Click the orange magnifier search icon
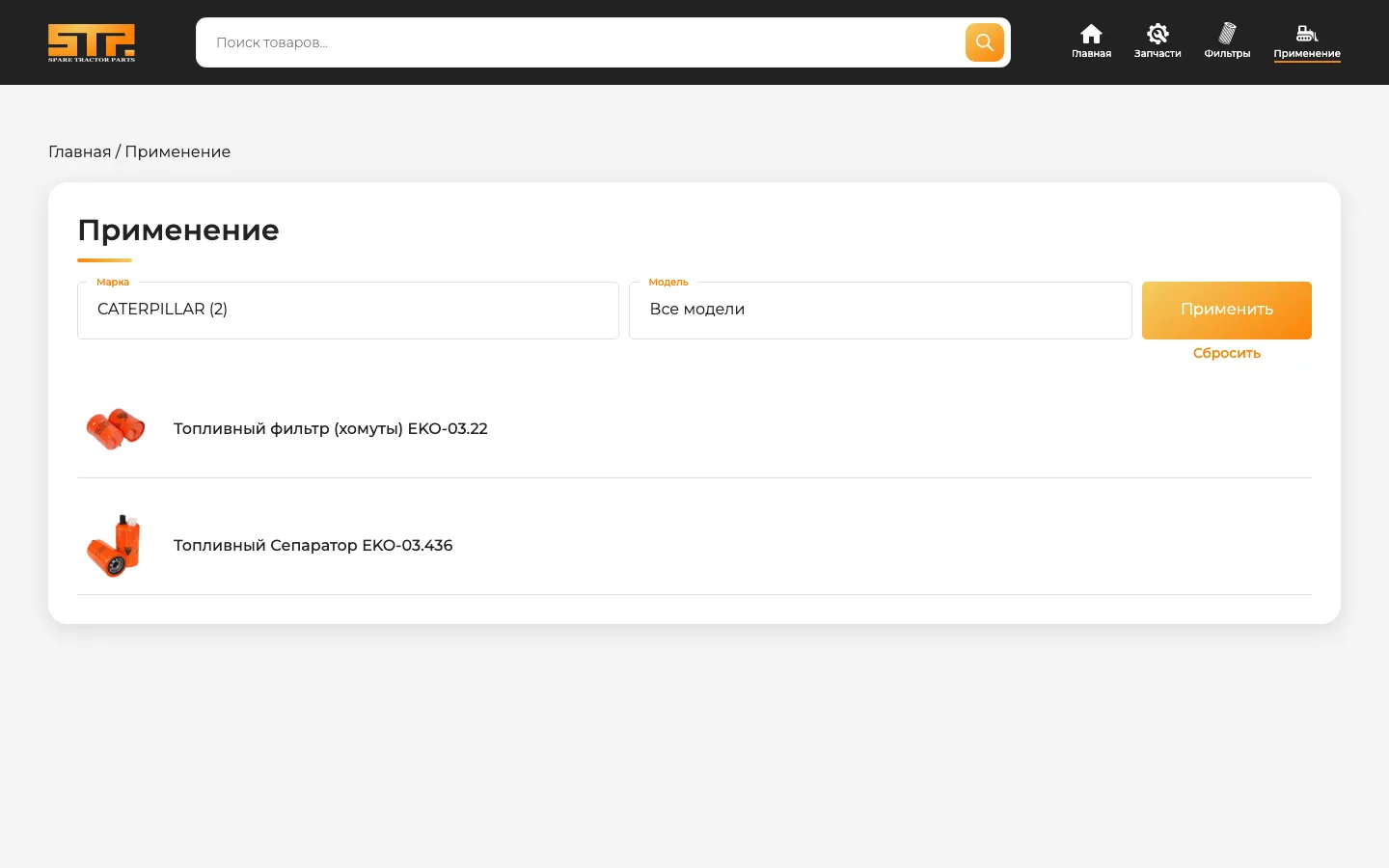Screen dimensions: 1389x868 pos(985,42)
